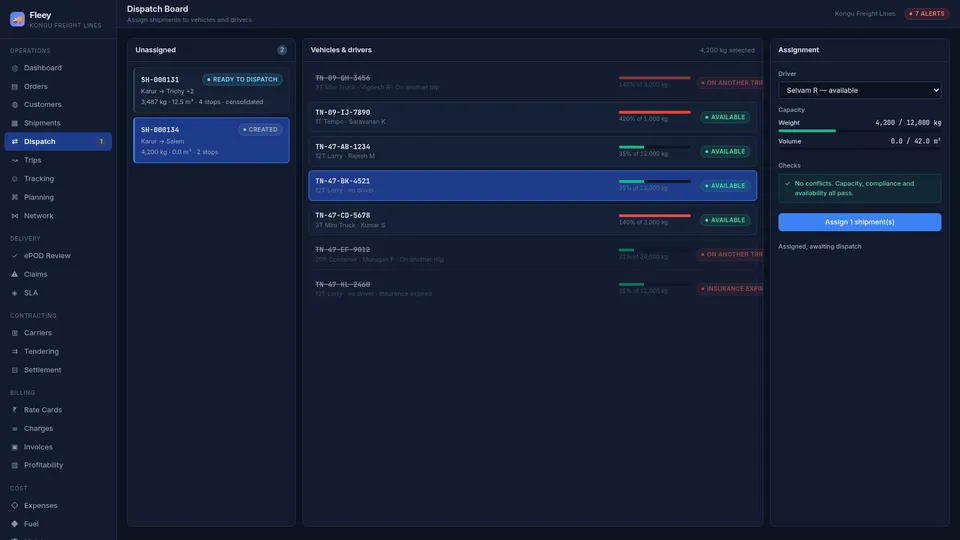Click the Fuel sidebar icon
The width and height of the screenshot is (960, 540).
(x=15, y=524)
